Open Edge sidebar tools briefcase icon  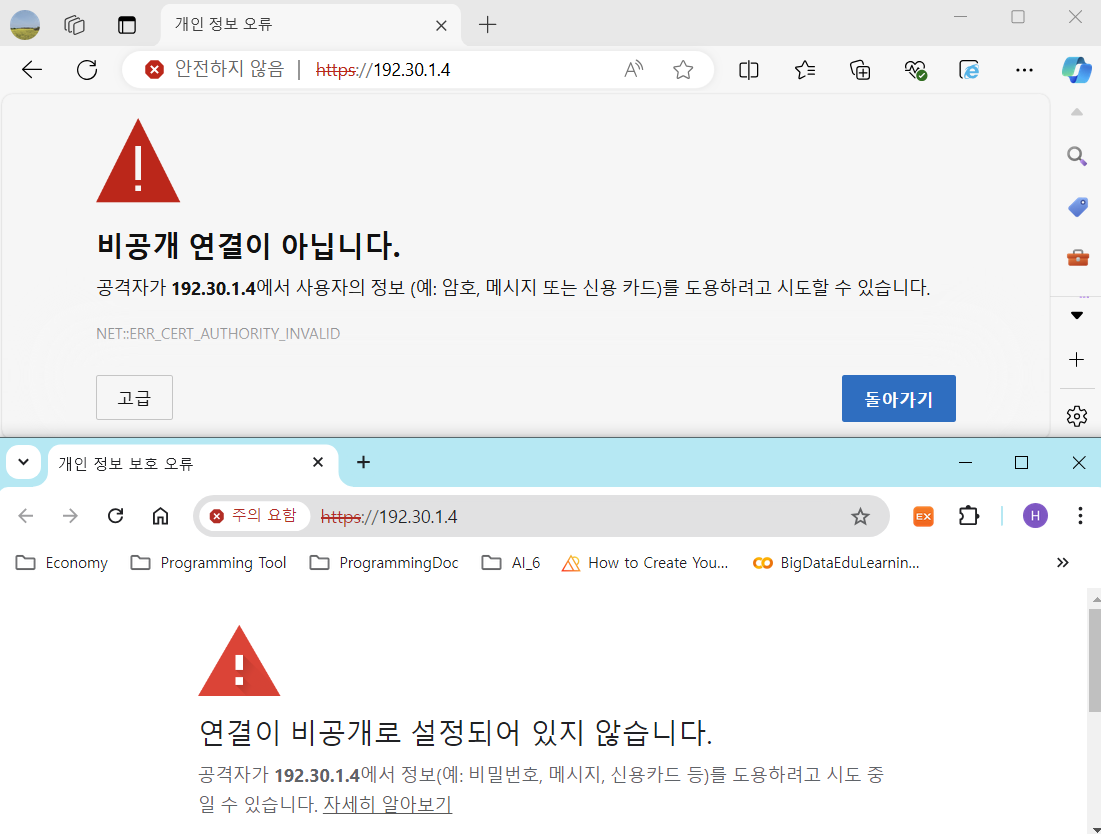(1077, 257)
